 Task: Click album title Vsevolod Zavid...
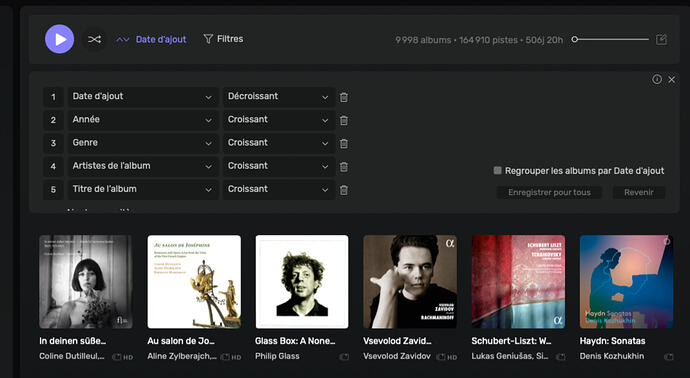pyautogui.click(x=397, y=341)
